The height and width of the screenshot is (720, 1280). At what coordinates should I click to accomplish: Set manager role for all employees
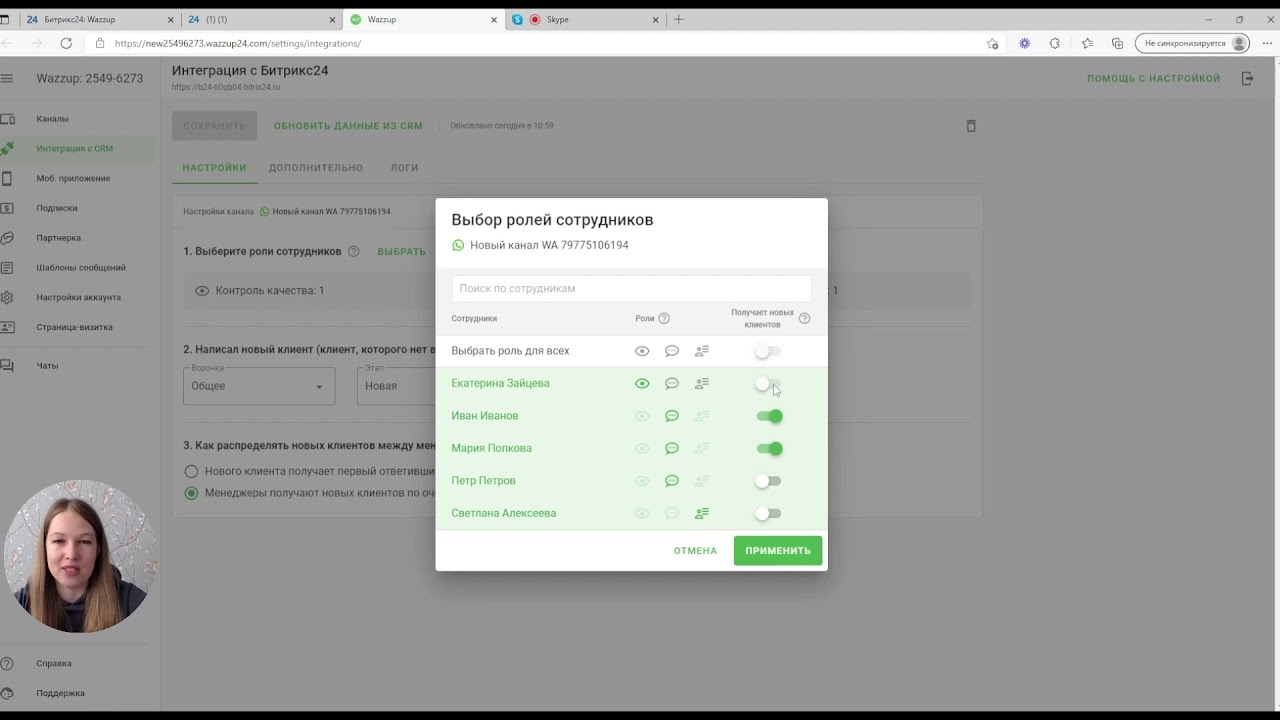702,351
